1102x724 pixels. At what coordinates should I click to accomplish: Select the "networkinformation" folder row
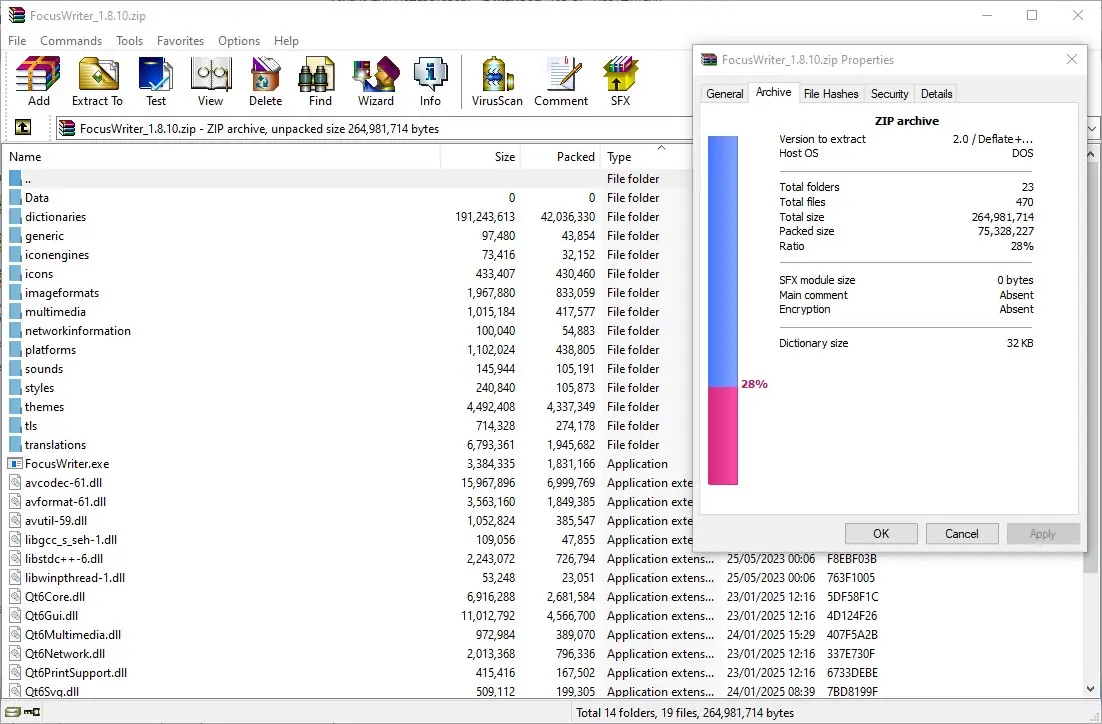pyautogui.click(x=348, y=330)
